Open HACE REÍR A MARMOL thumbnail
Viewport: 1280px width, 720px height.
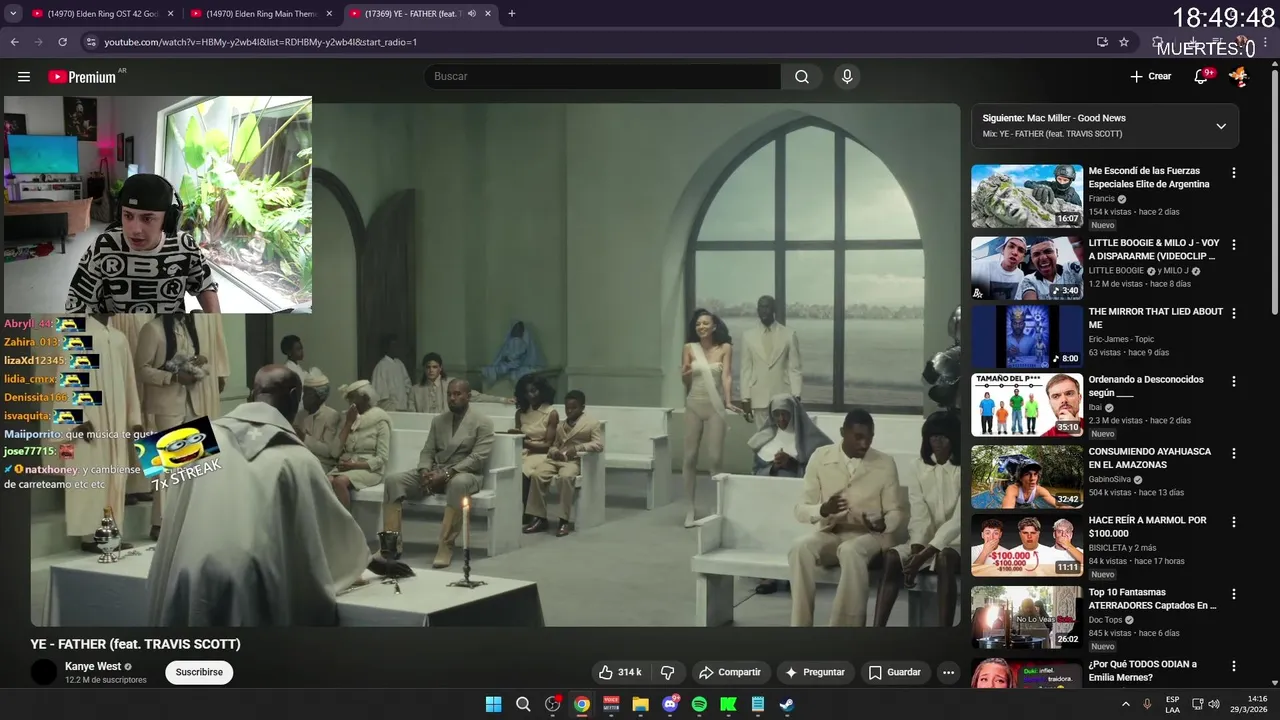pos(1027,546)
